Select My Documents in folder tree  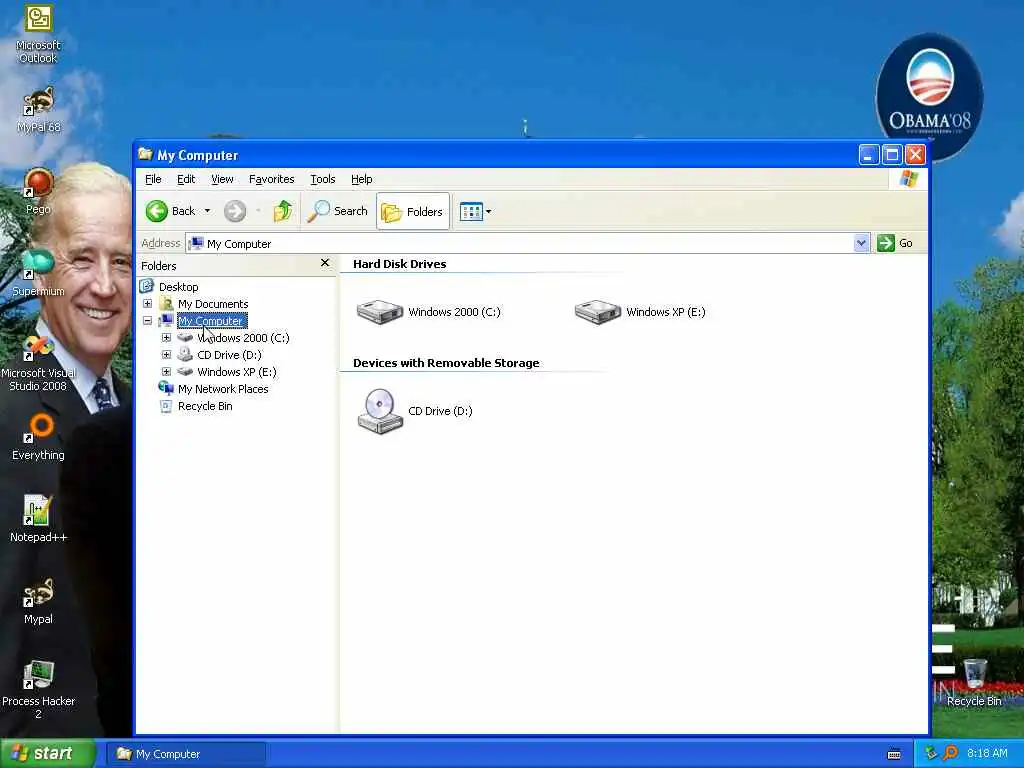[213, 304]
